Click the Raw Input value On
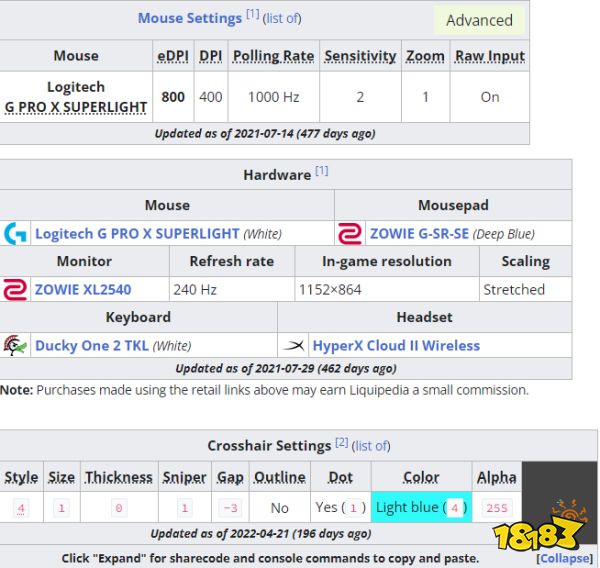 [490, 97]
